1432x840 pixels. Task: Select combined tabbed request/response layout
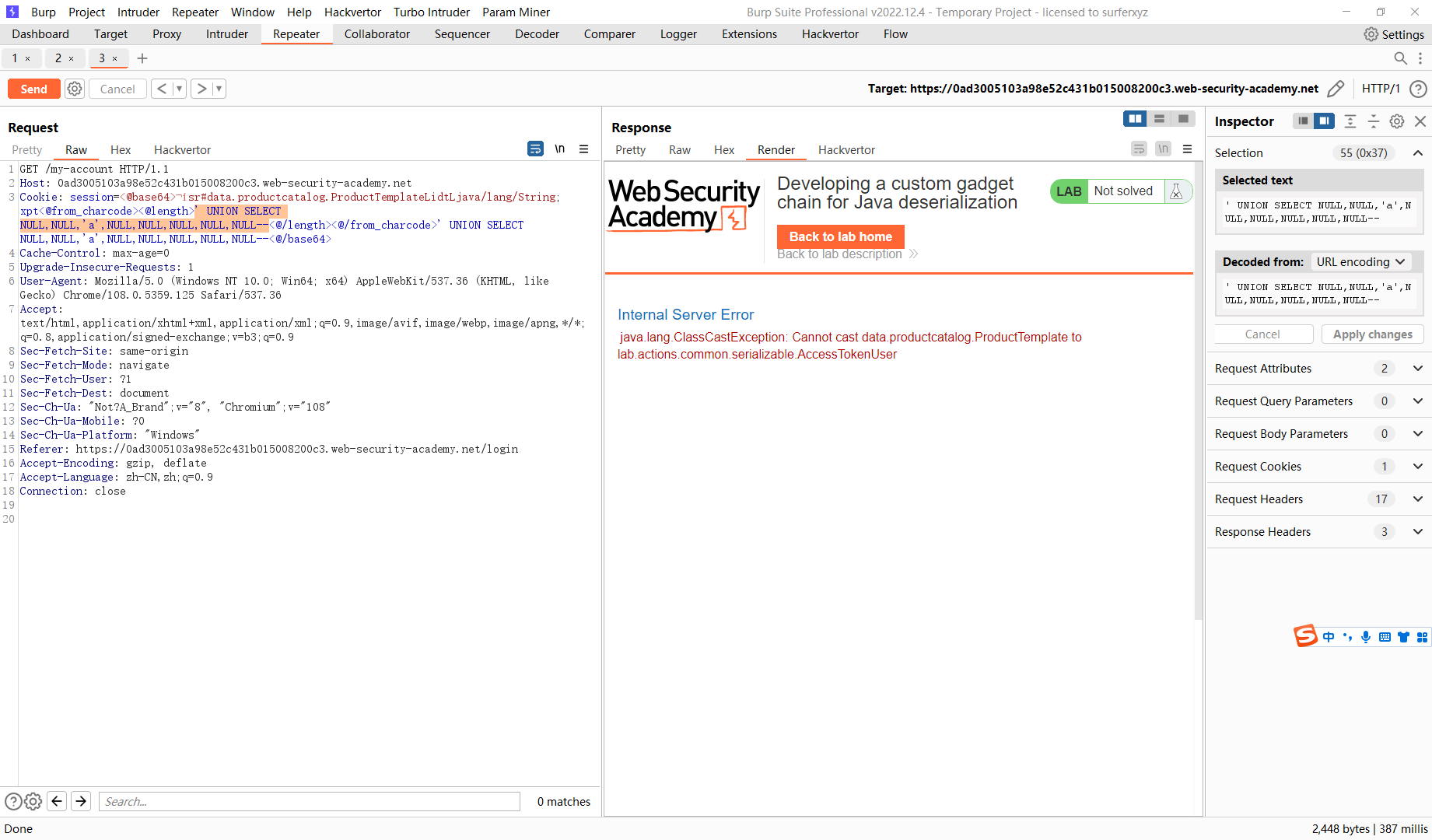coord(1183,118)
